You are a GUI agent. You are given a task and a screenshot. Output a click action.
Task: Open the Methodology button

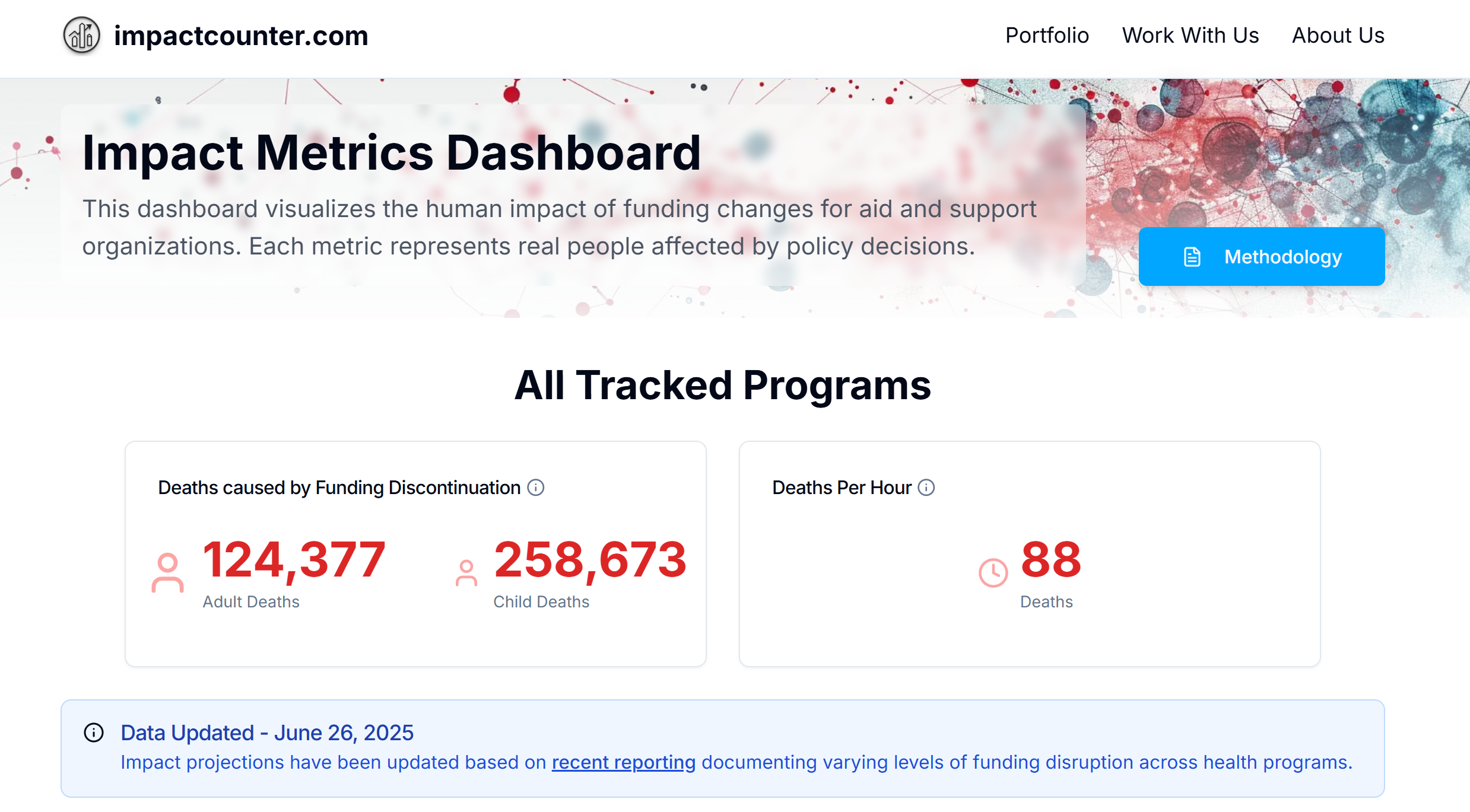pyautogui.click(x=1262, y=257)
